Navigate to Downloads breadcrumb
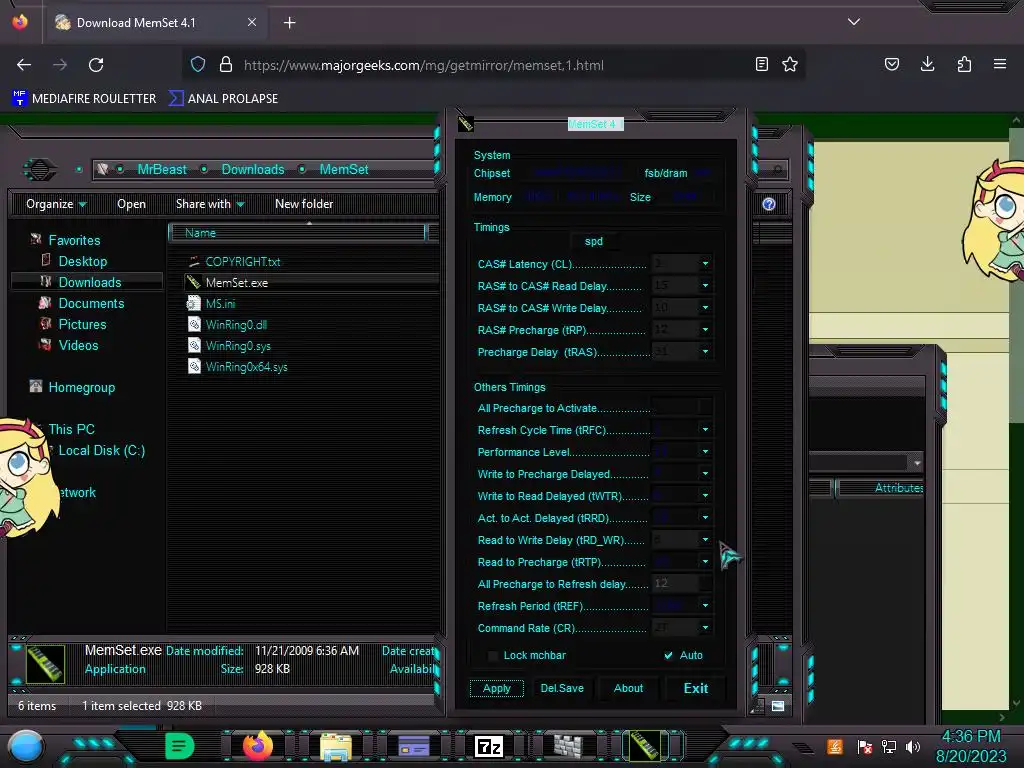This screenshot has width=1024, height=768. [253, 170]
